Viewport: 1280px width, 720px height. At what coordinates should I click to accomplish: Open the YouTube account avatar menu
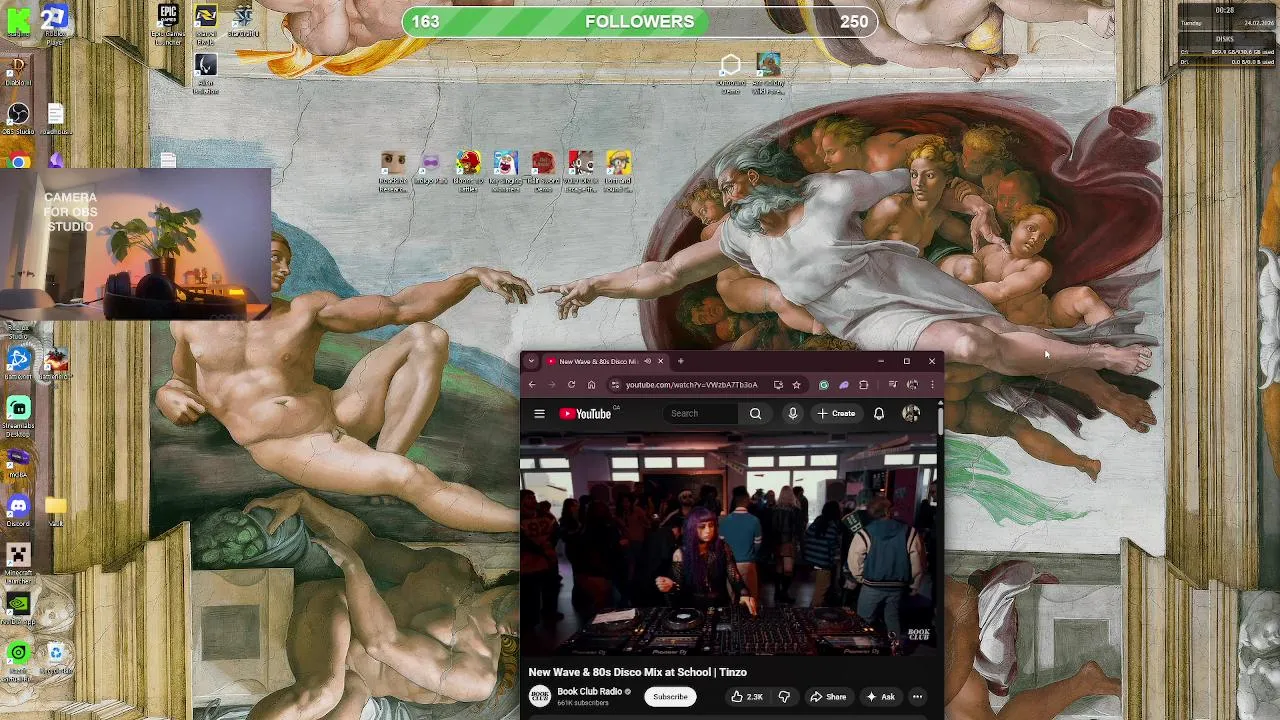click(911, 413)
